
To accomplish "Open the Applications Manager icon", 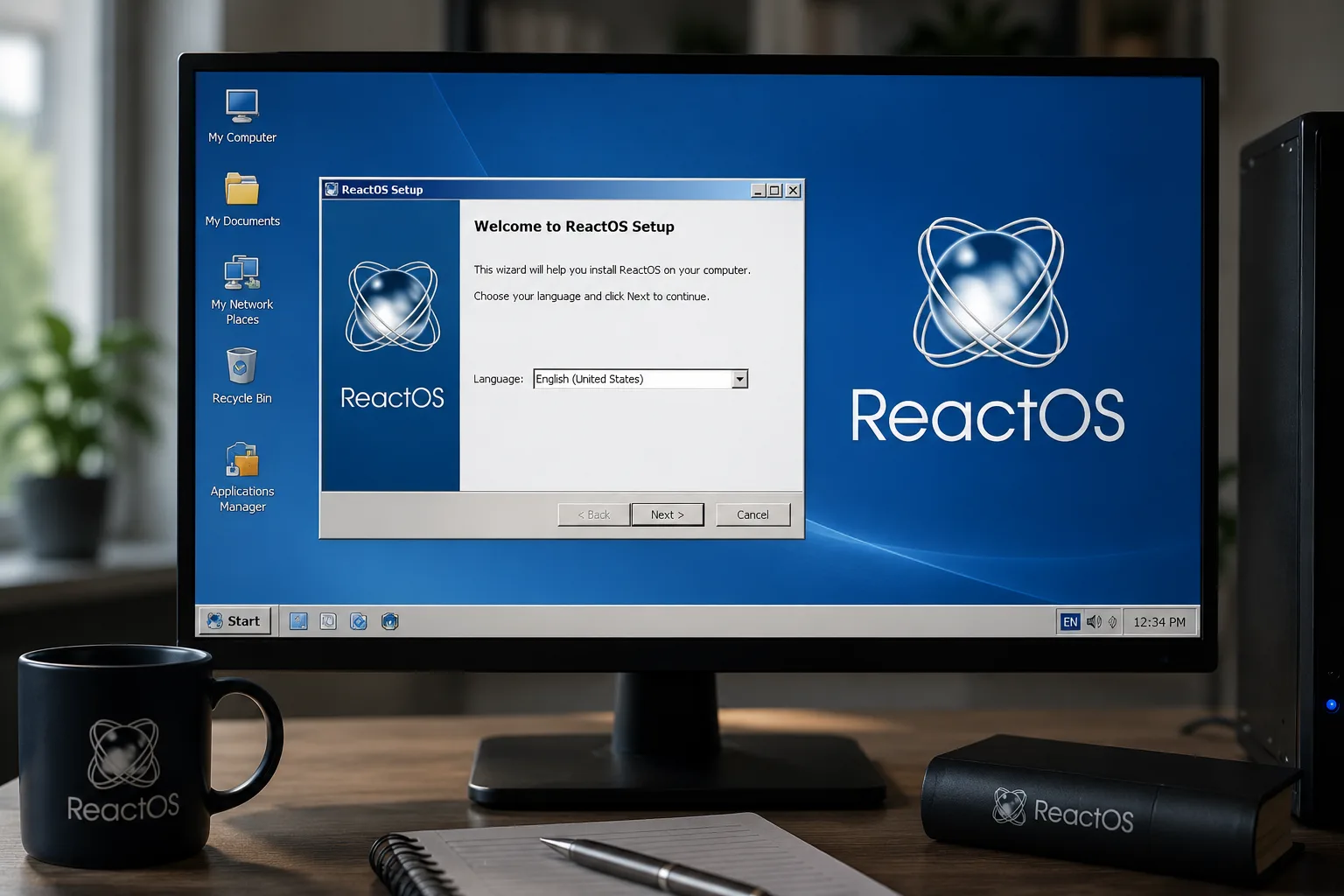I will click(x=241, y=458).
